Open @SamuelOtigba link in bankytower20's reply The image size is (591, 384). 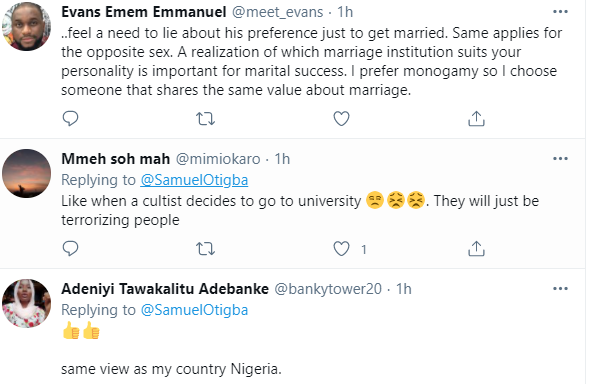click(194, 310)
